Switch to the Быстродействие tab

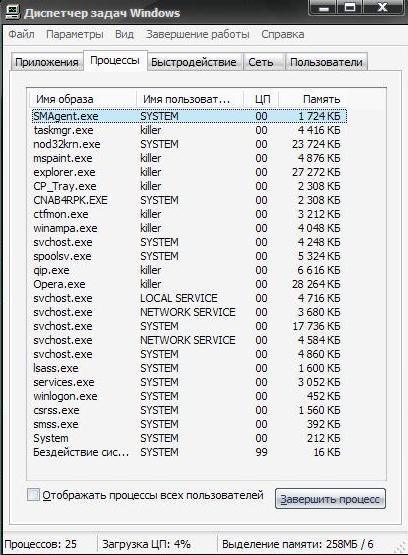194,62
